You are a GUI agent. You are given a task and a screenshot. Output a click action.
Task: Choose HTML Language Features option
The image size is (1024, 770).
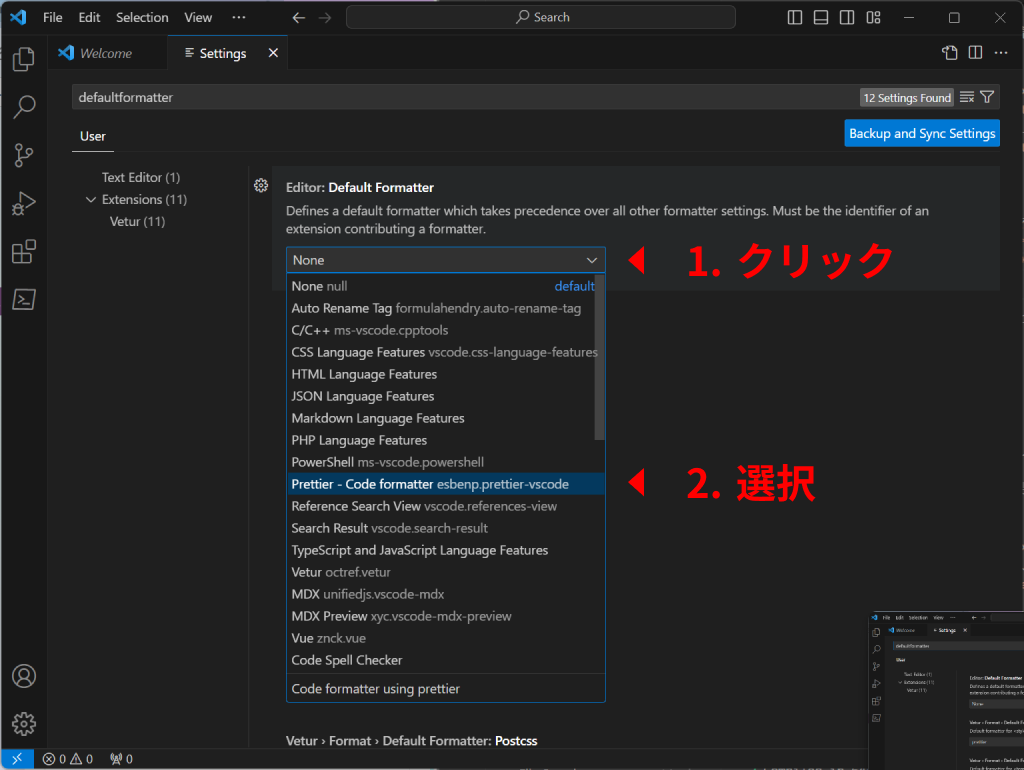pos(443,374)
